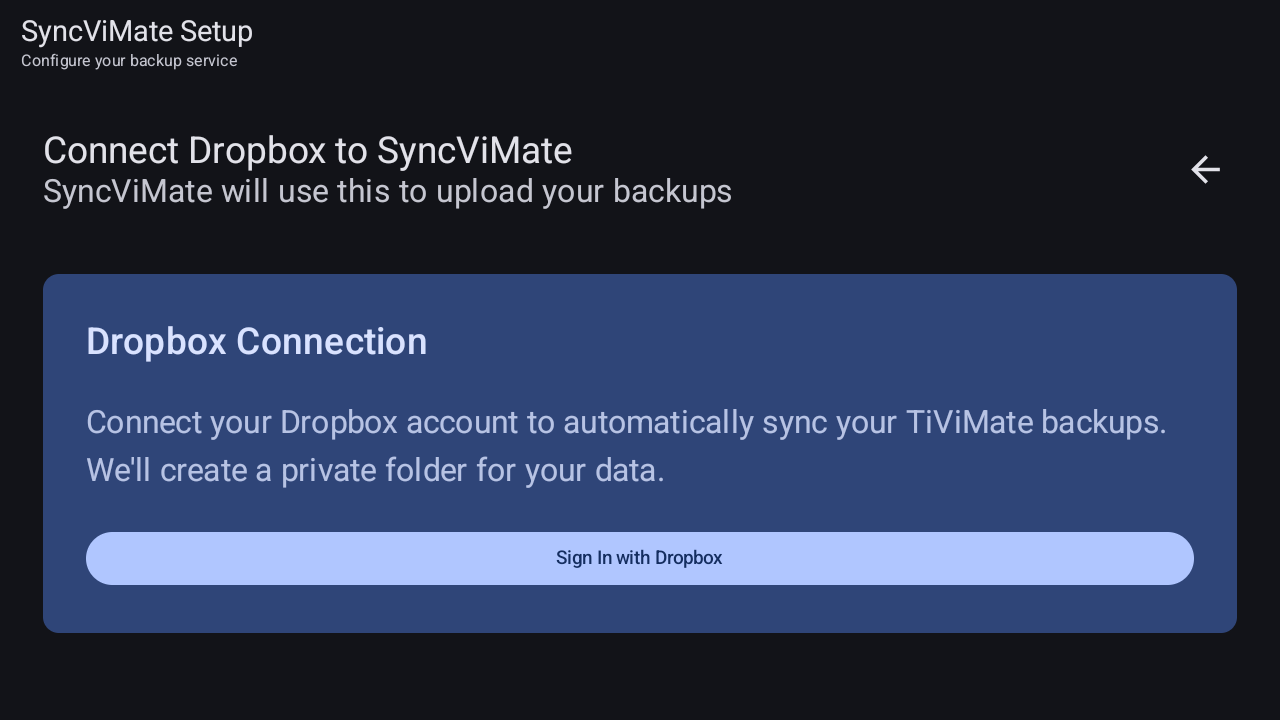Click the SyncViMate Setup title
The width and height of the screenshot is (1280, 720).
pyautogui.click(x=137, y=31)
